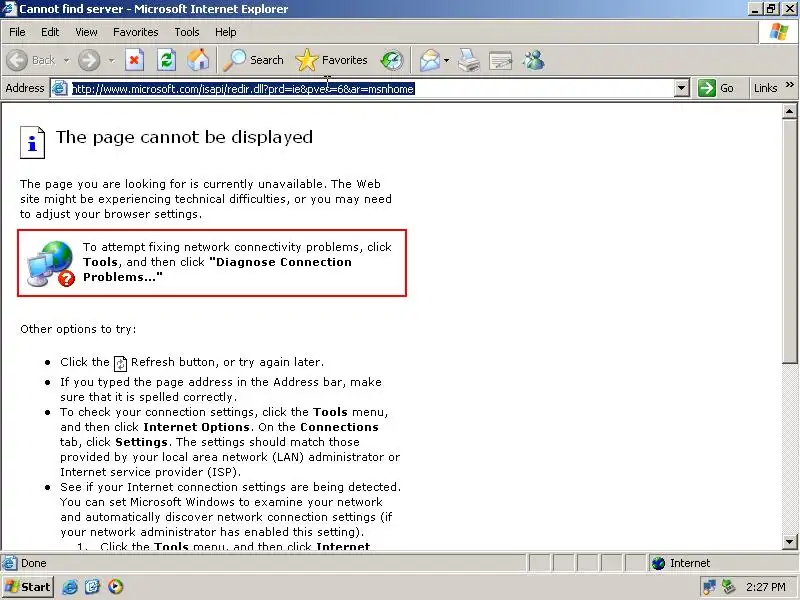Open the Help menu
This screenshot has width=800, height=600.
pyautogui.click(x=226, y=32)
